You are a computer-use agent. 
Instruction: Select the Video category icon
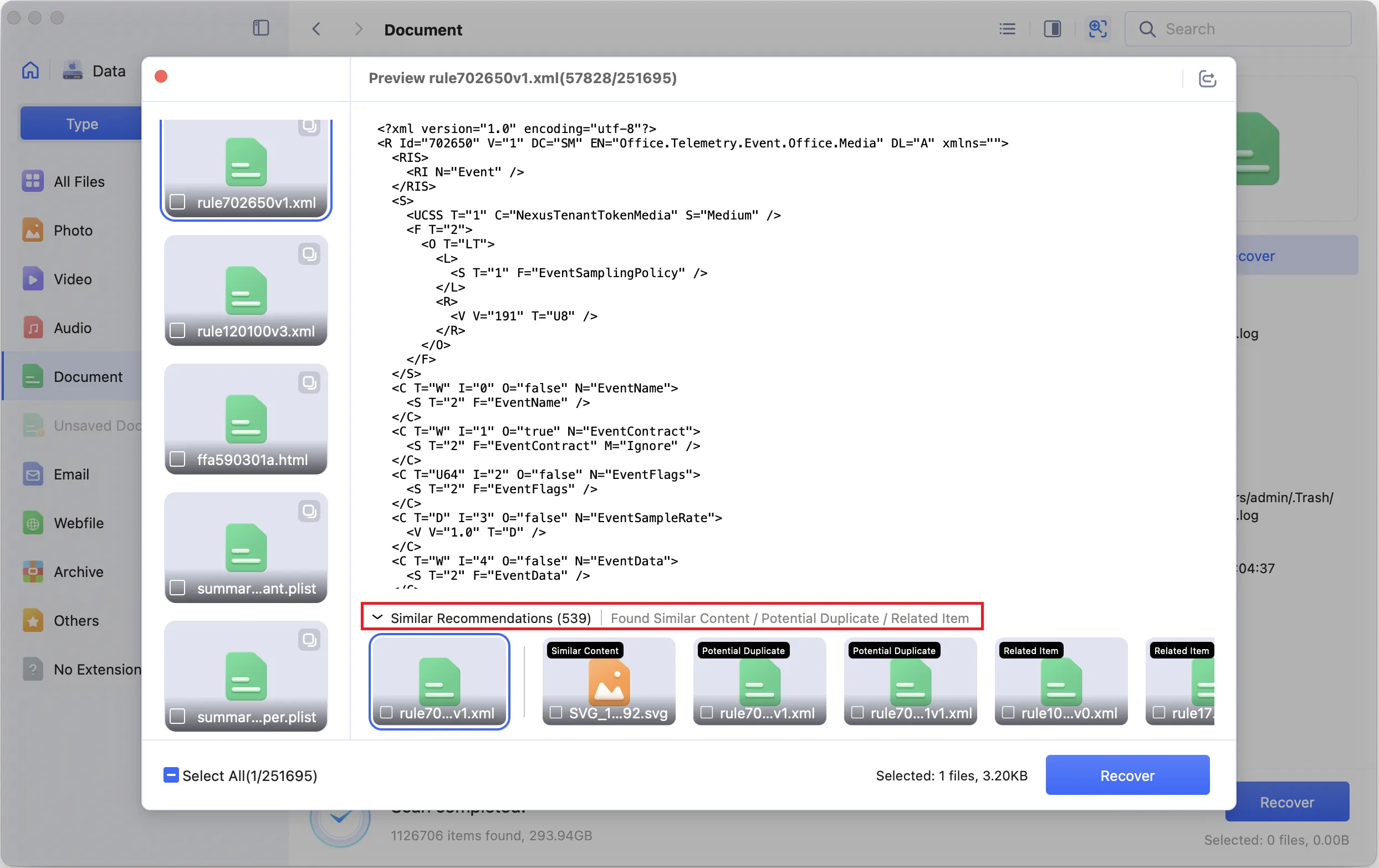pyautogui.click(x=32, y=279)
